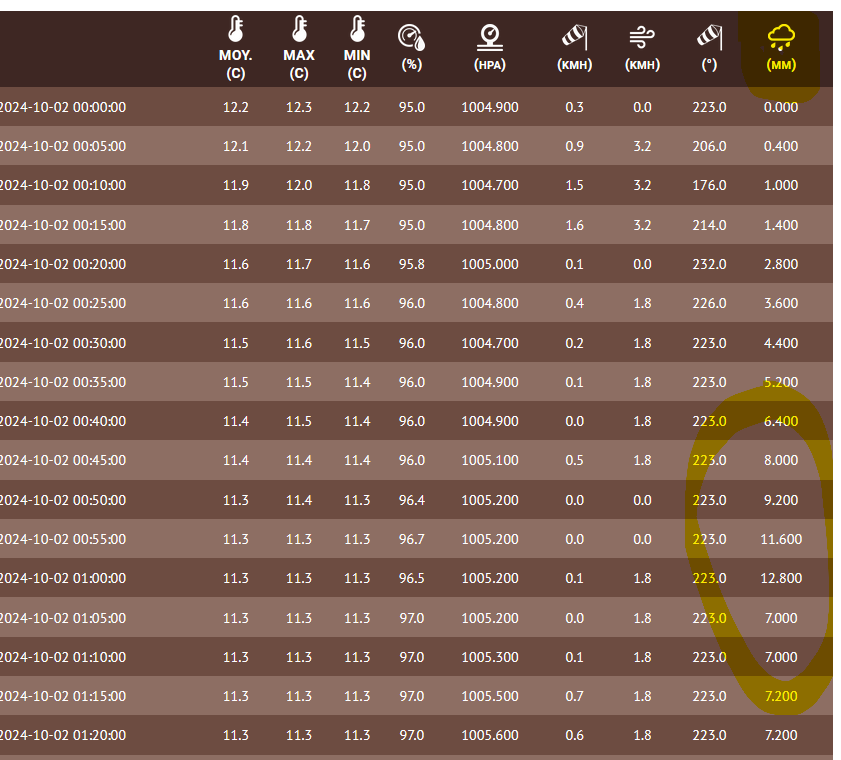Click the 206.0 wind direction value
The width and height of the screenshot is (841, 760).
709,146
